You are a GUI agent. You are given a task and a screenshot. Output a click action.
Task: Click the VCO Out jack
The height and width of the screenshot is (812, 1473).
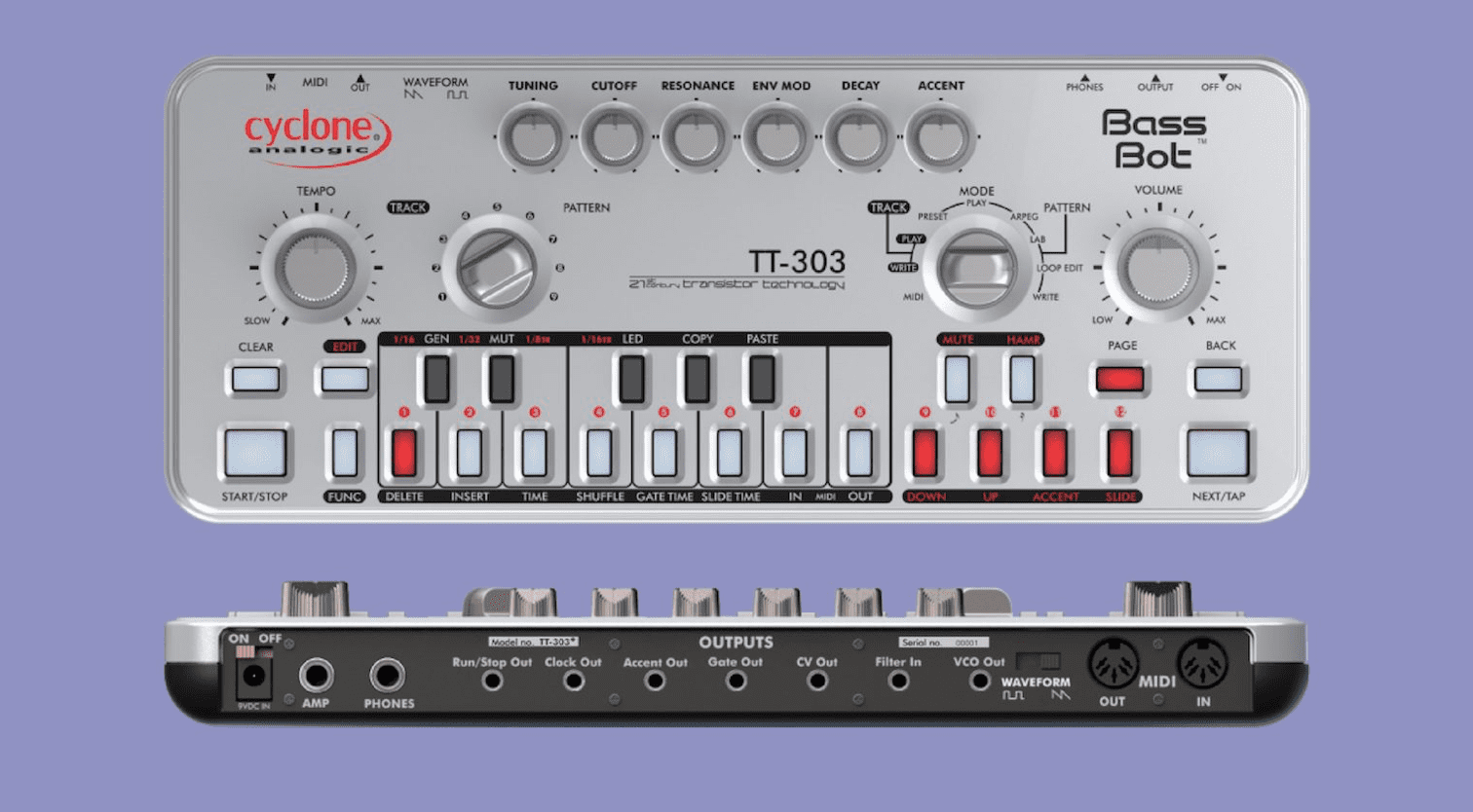point(980,681)
